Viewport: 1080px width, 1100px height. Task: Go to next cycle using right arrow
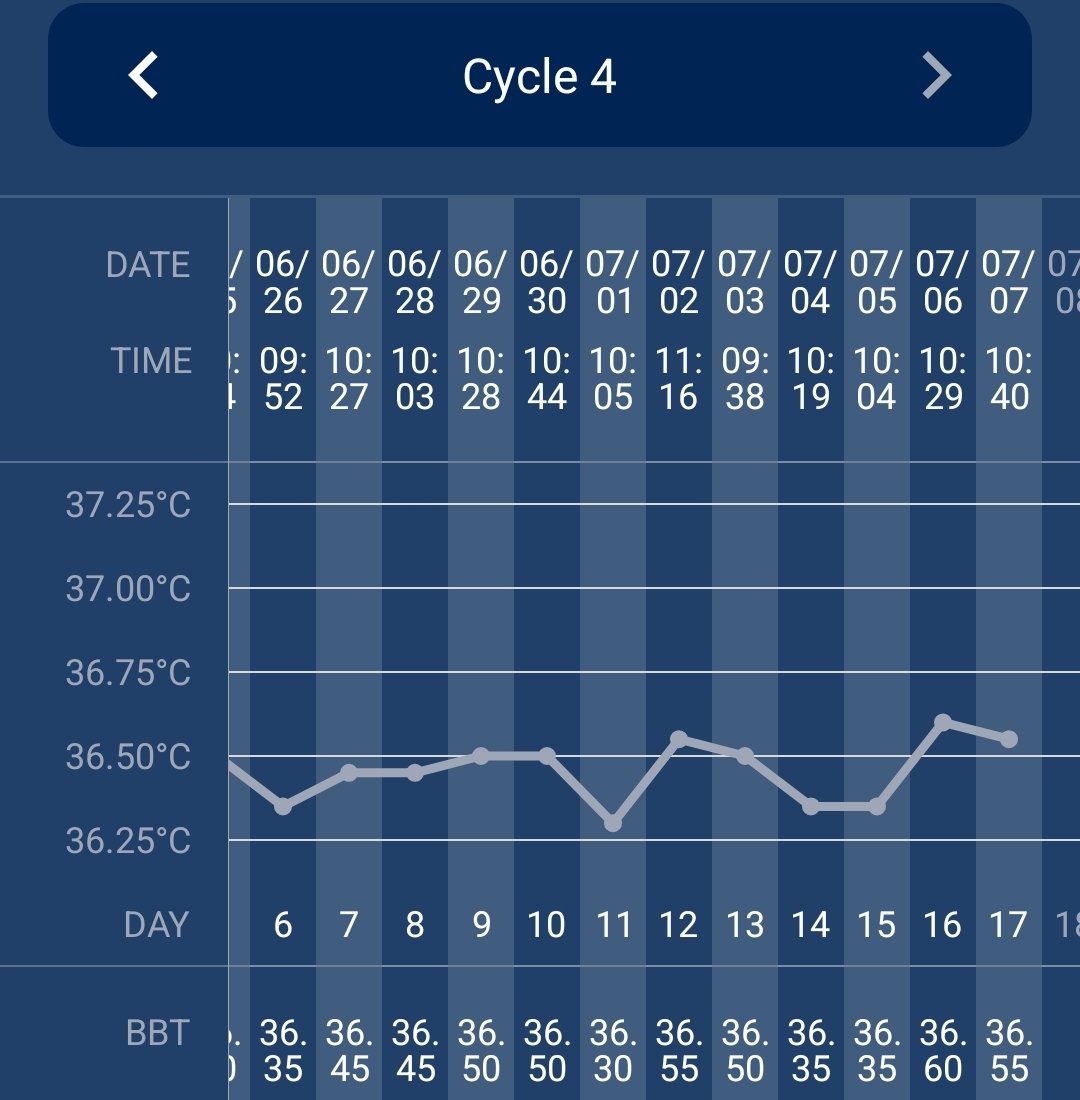coord(936,76)
